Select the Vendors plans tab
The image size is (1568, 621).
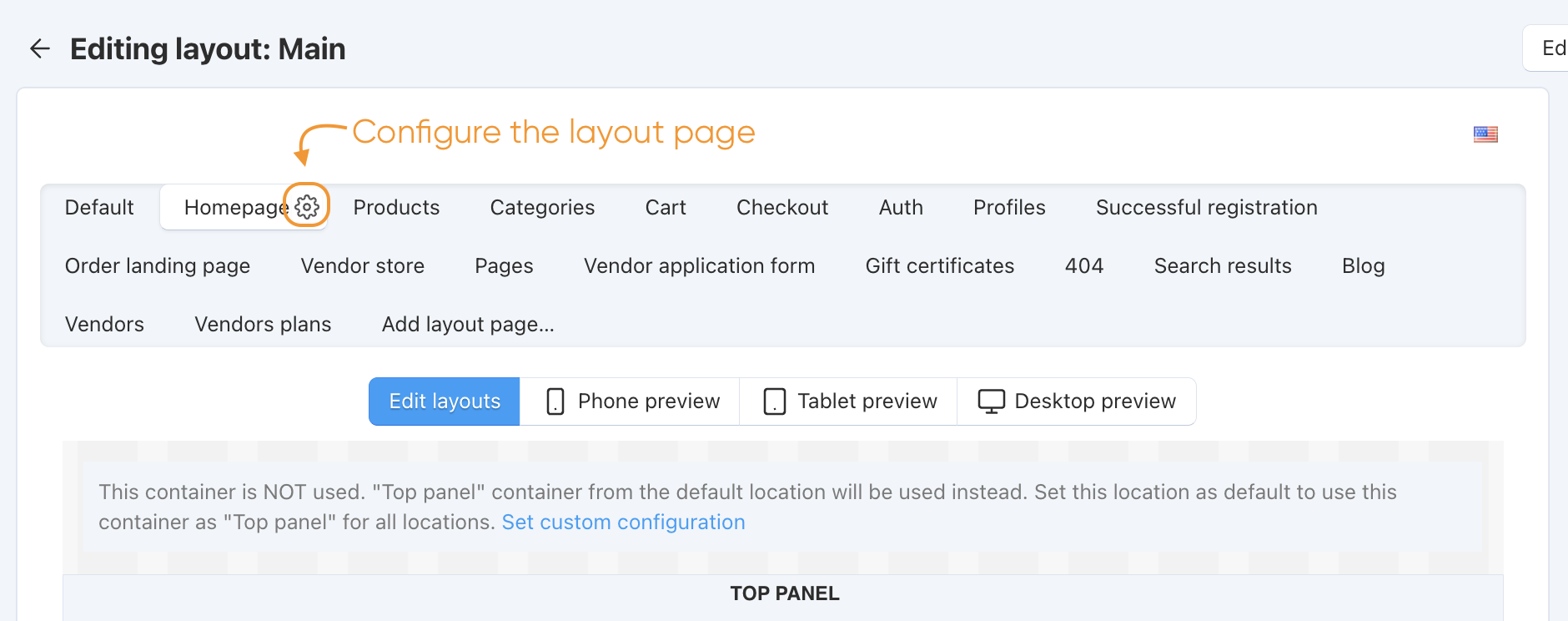point(263,324)
